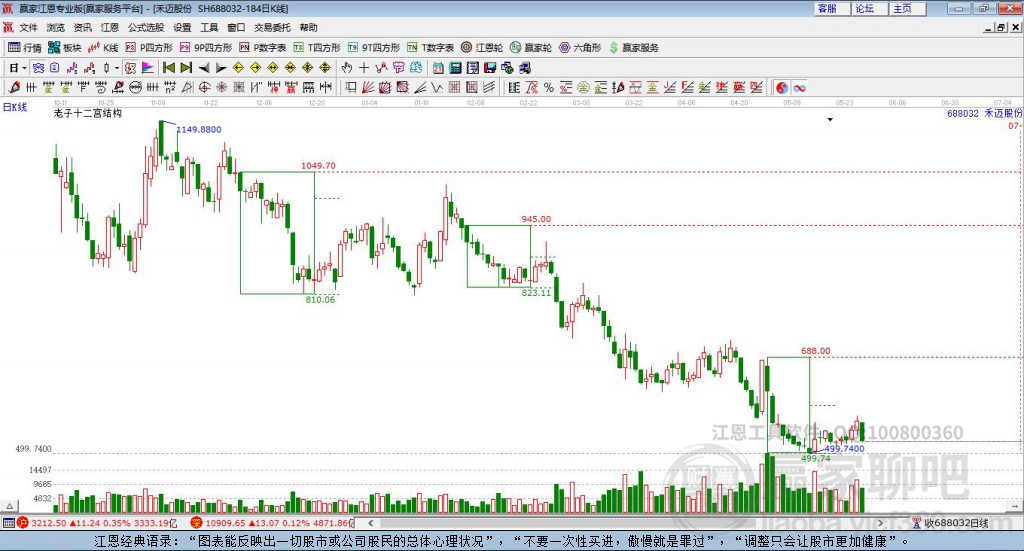
Task: Open the calculator icon
Action: tap(456, 68)
